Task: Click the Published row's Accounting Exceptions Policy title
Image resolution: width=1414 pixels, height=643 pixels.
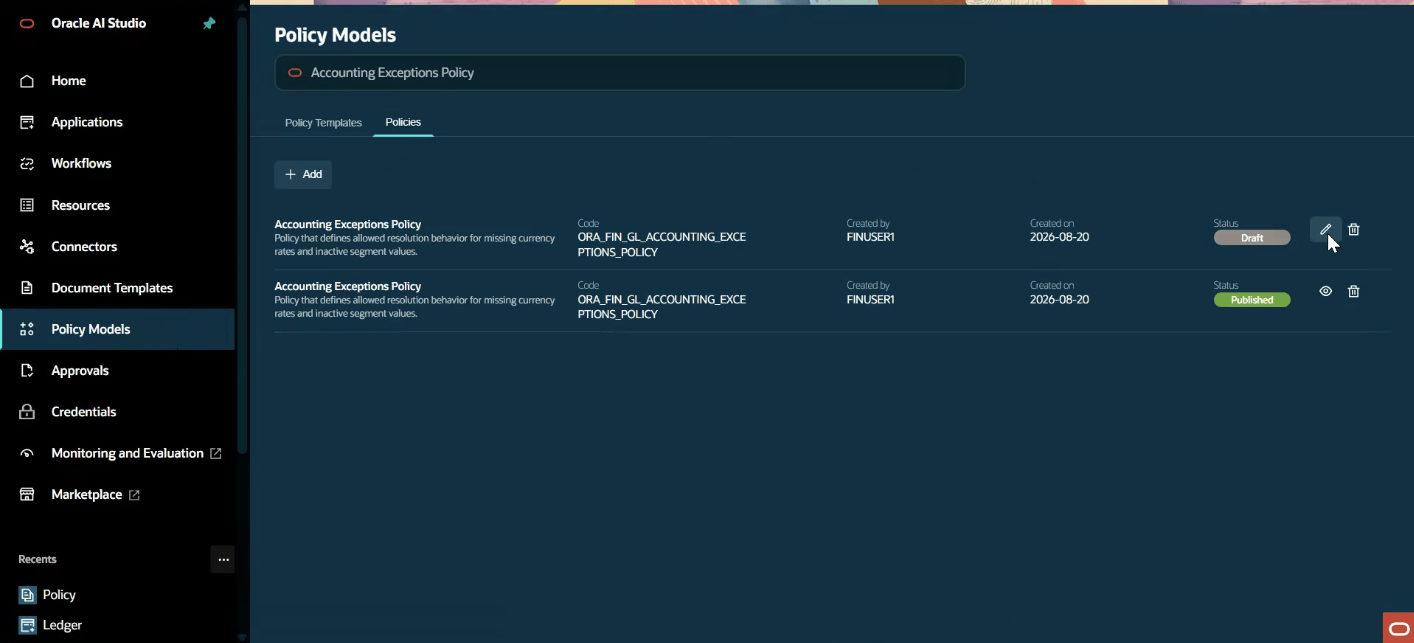Action: point(348,287)
